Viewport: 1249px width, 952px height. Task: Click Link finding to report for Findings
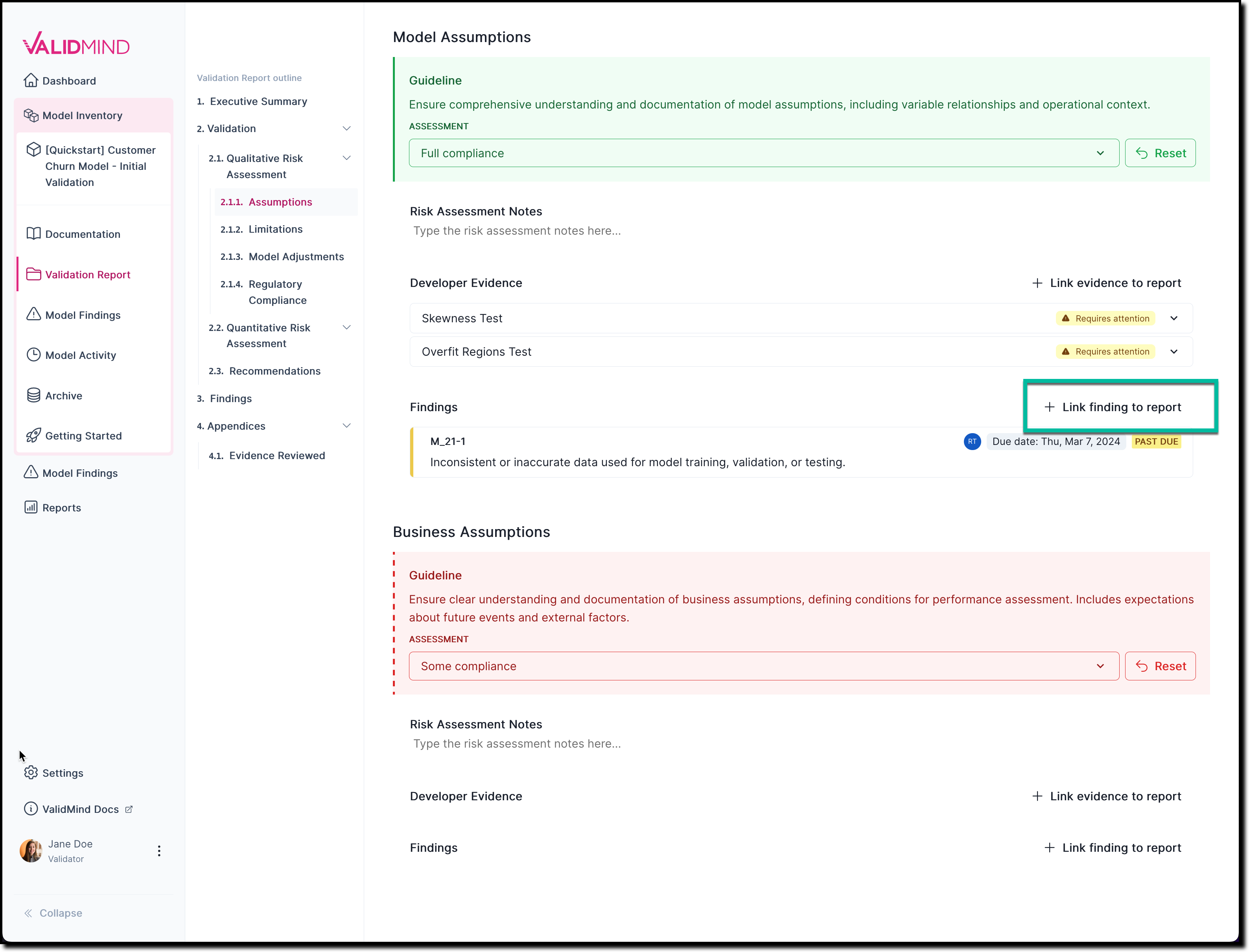point(1120,407)
